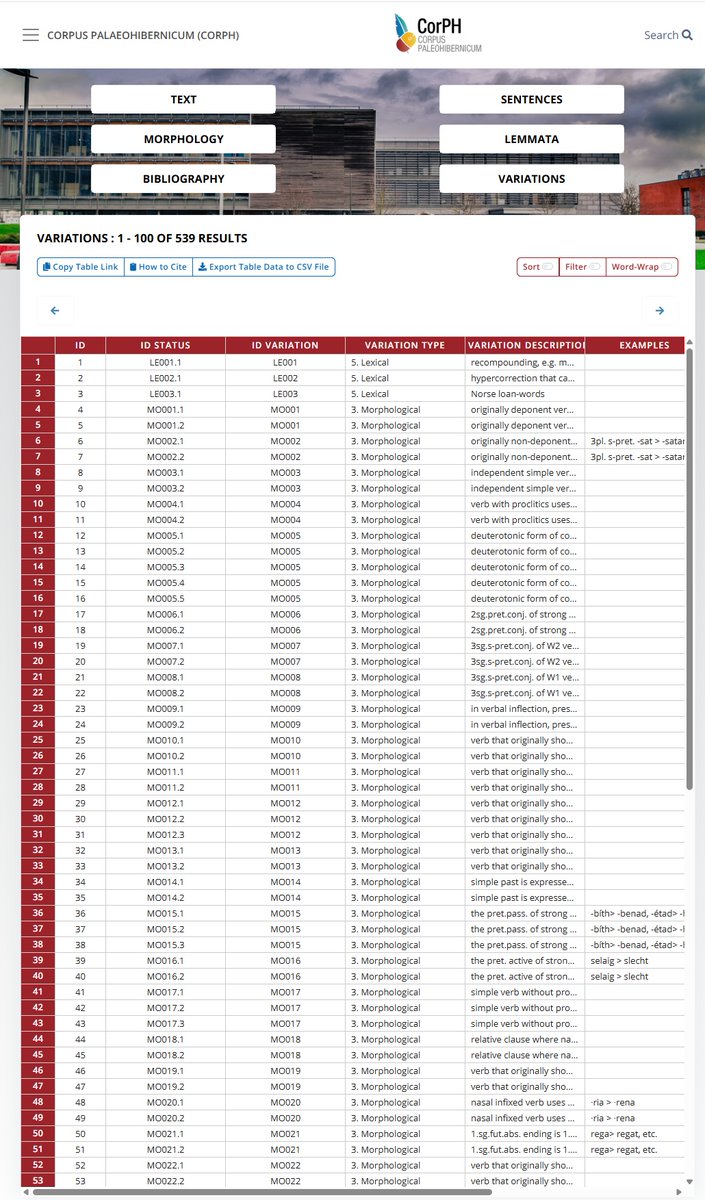The image size is (705, 1200).
Task: Select row number 53 header
Action: pos(38,1181)
